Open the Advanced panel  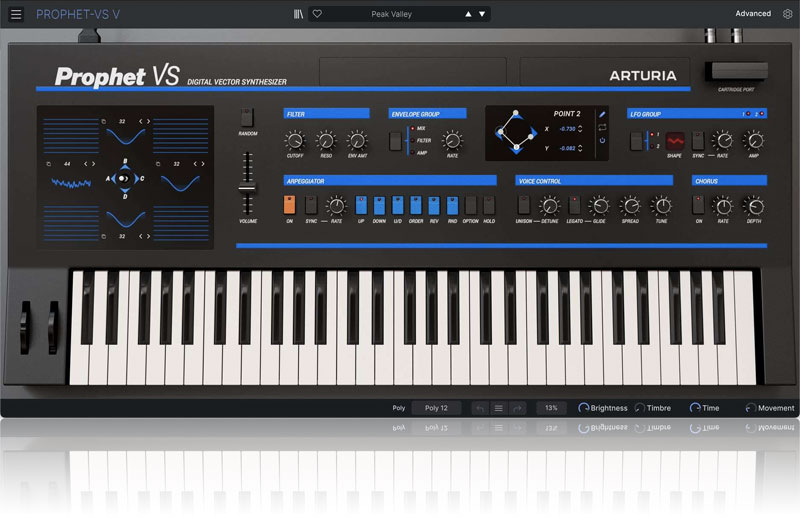pyautogui.click(x=753, y=14)
